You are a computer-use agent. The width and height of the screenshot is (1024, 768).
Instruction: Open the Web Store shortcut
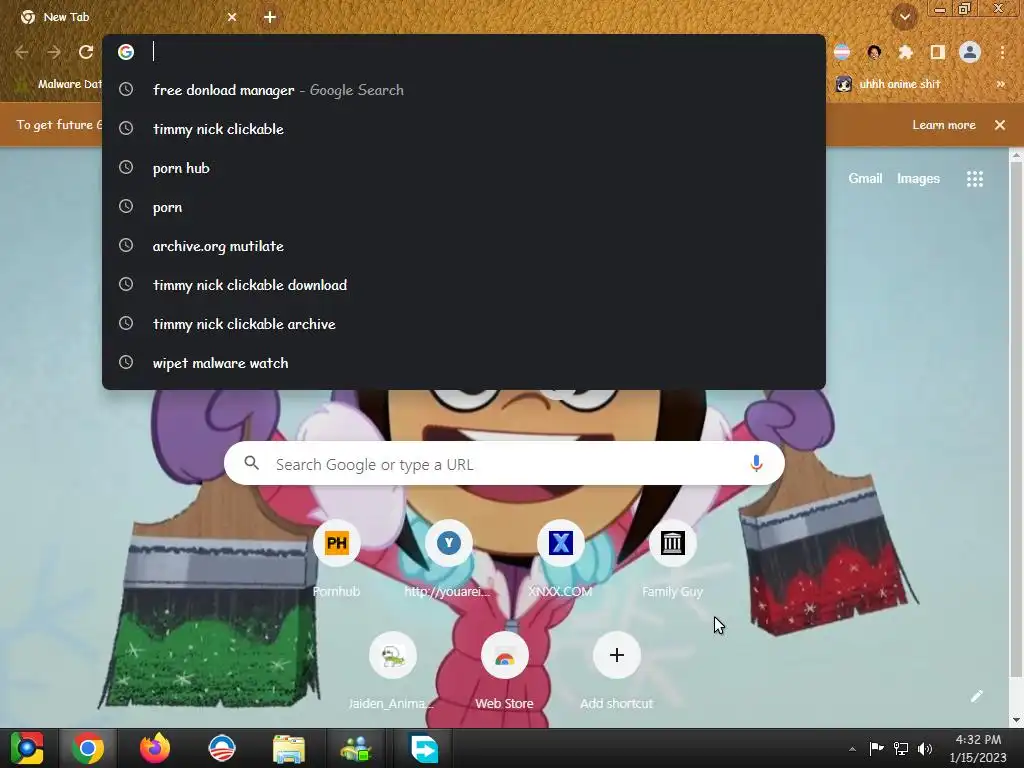point(504,672)
